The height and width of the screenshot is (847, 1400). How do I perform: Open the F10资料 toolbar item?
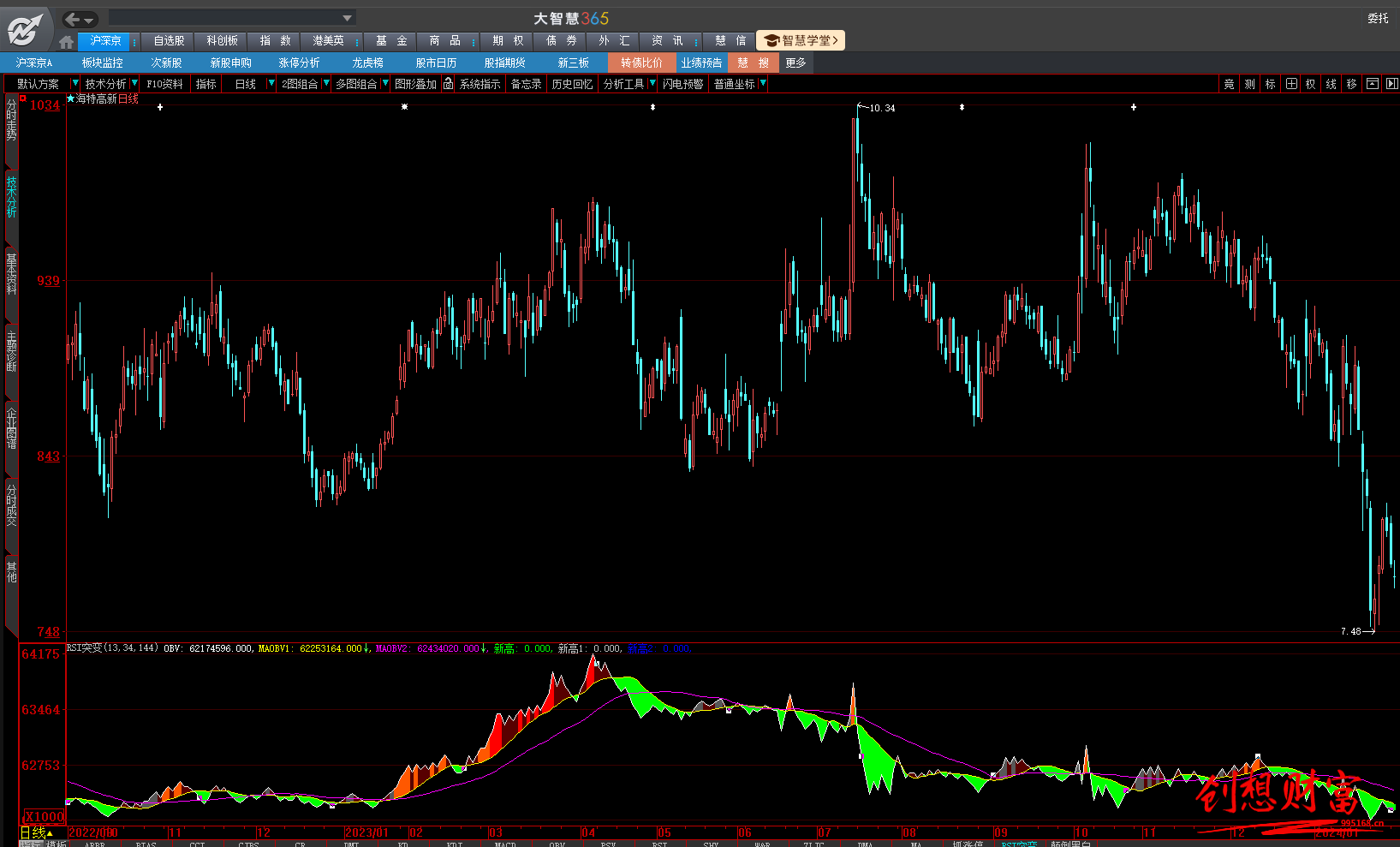164,84
